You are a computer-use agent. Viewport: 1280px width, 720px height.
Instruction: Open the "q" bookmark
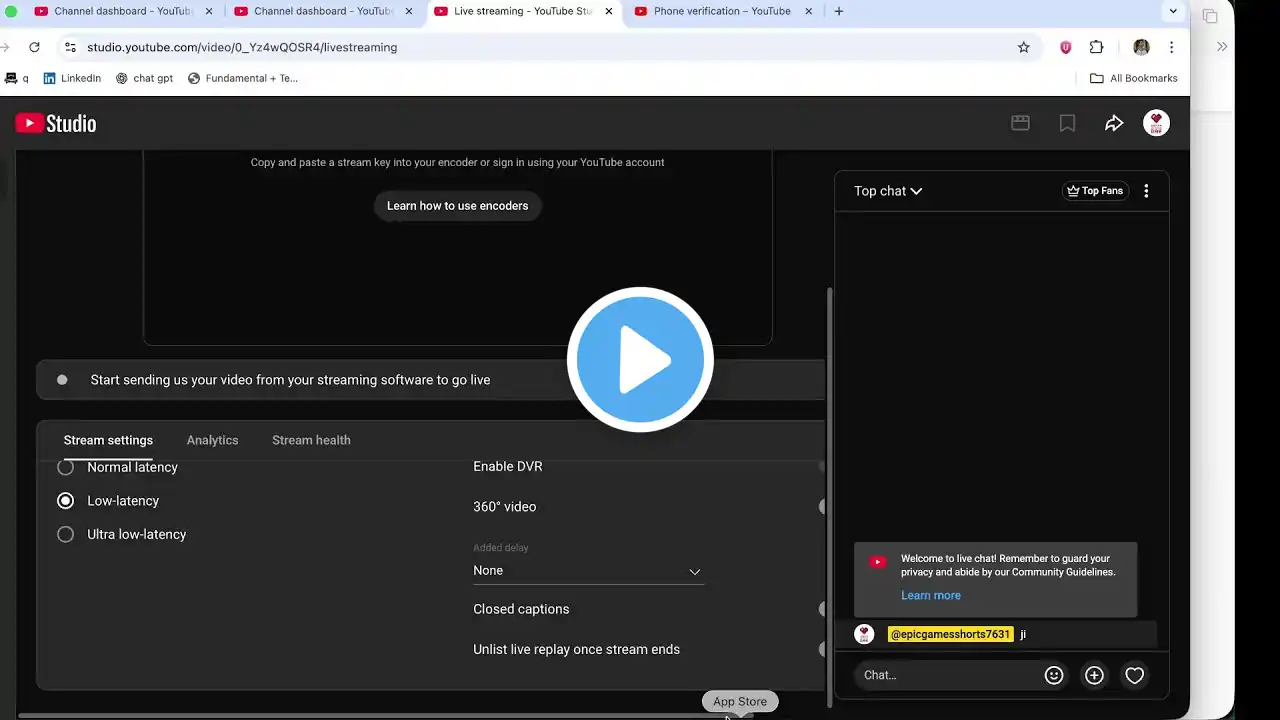[x=17, y=78]
